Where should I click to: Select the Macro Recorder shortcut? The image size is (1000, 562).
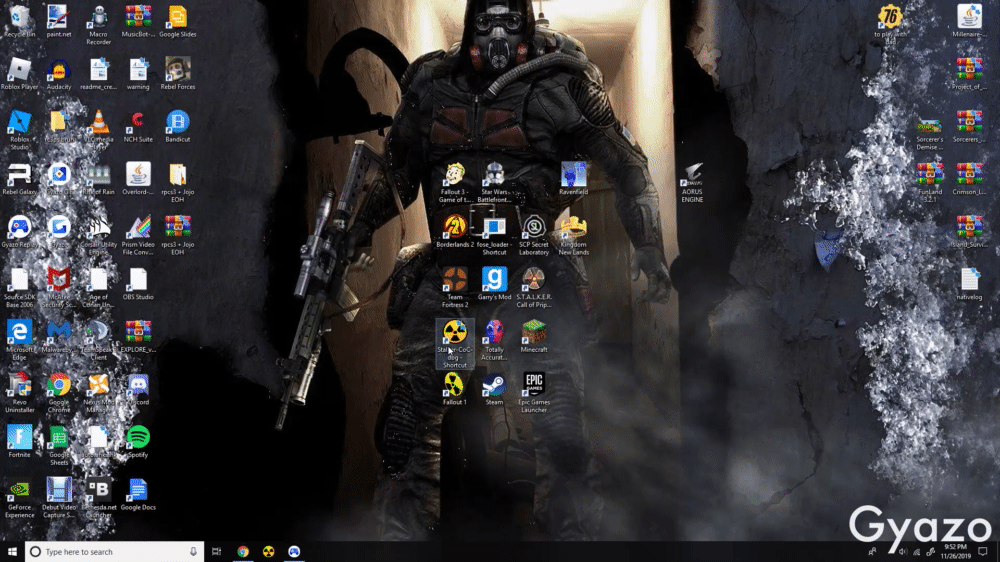98,25
